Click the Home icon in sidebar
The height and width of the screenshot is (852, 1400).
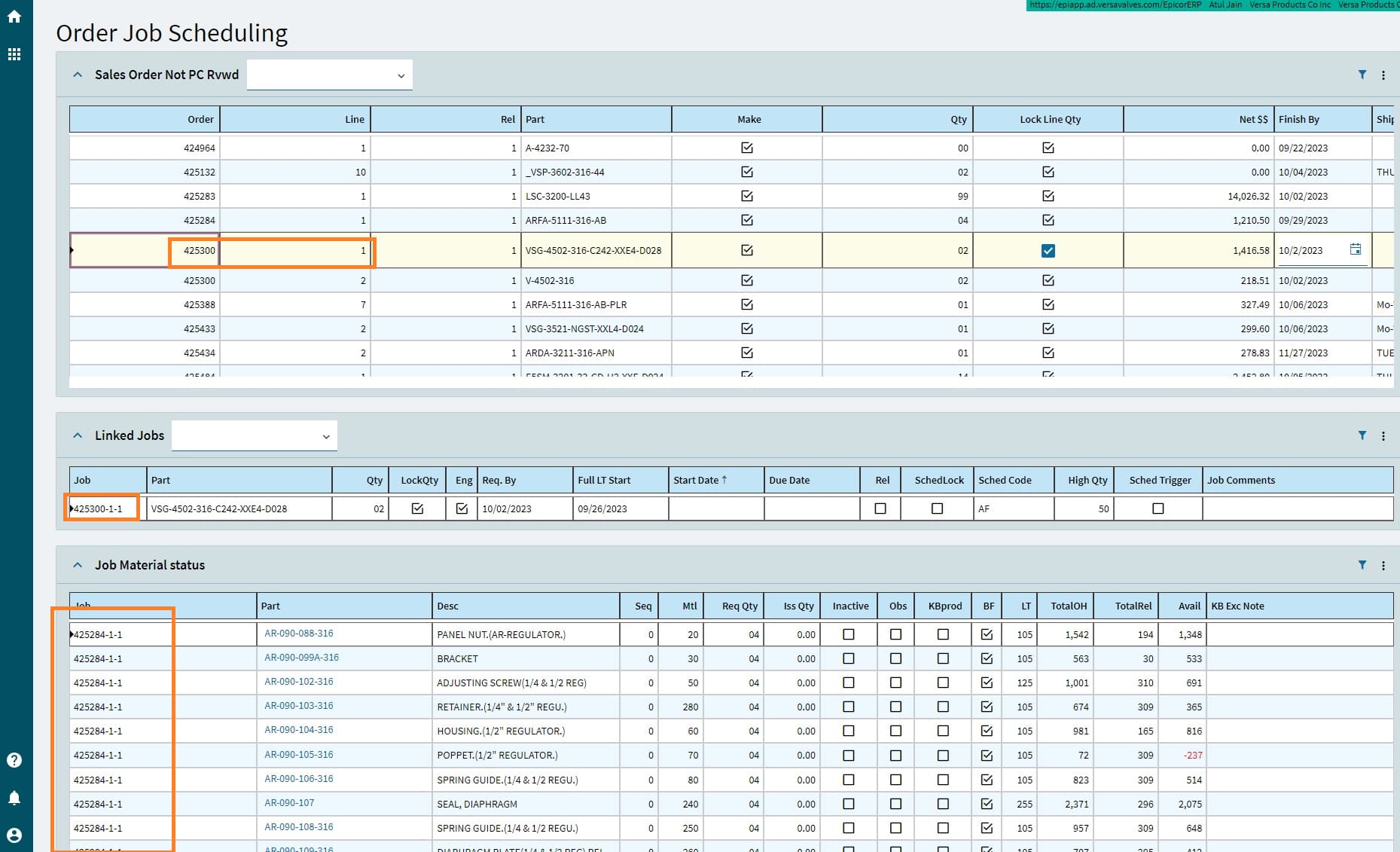coord(14,17)
